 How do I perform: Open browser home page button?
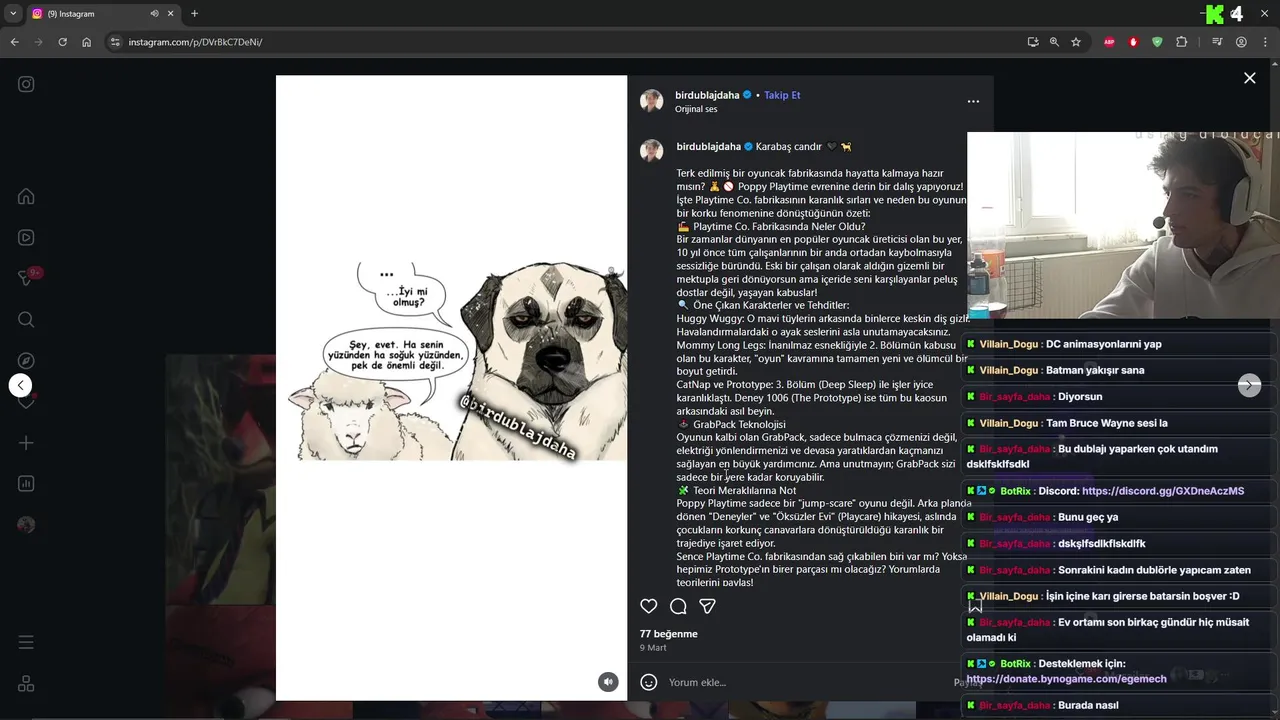click(x=87, y=42)
